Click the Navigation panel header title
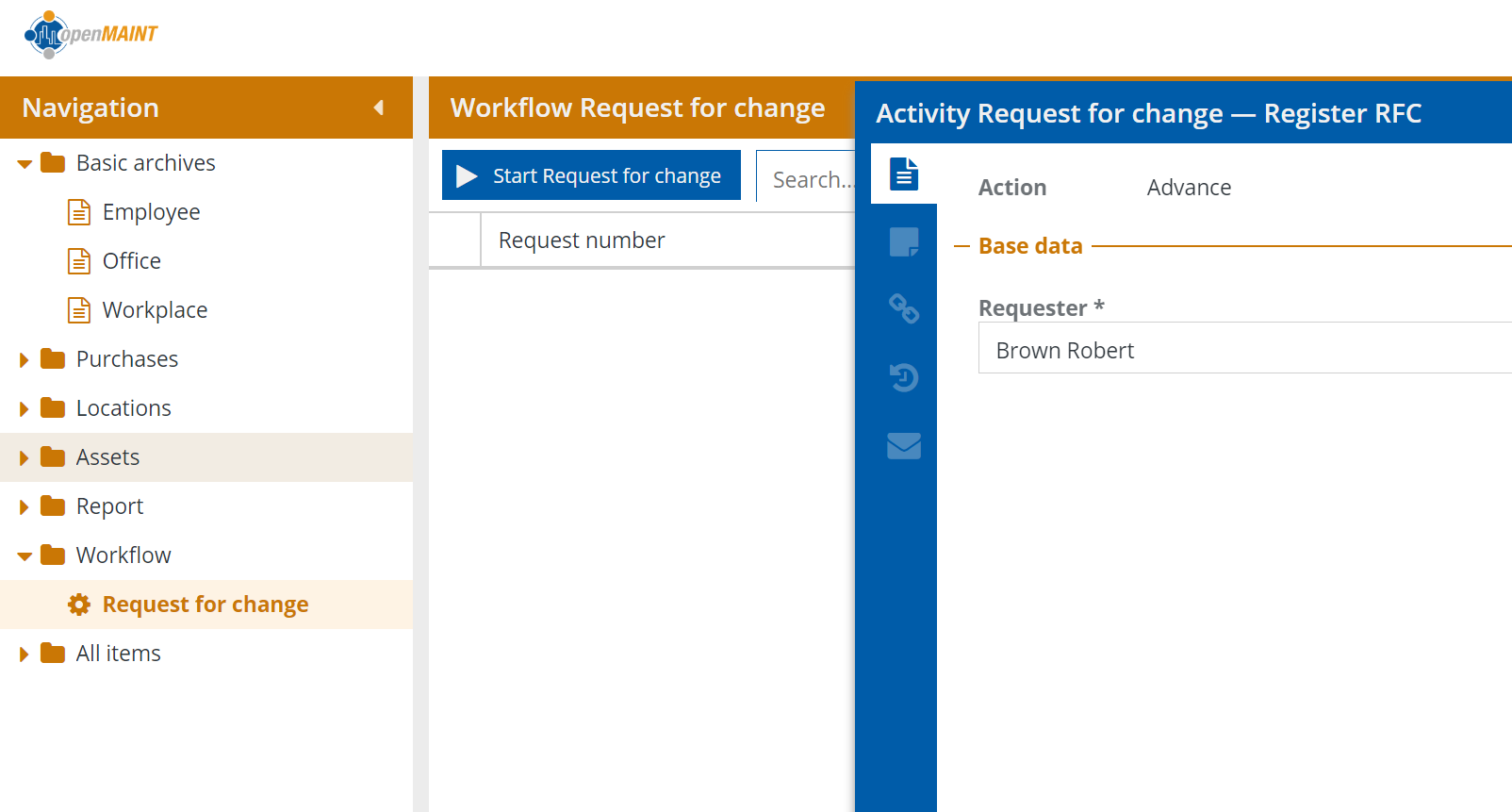This screenshot has height=812, width=1512. [90, 108]
